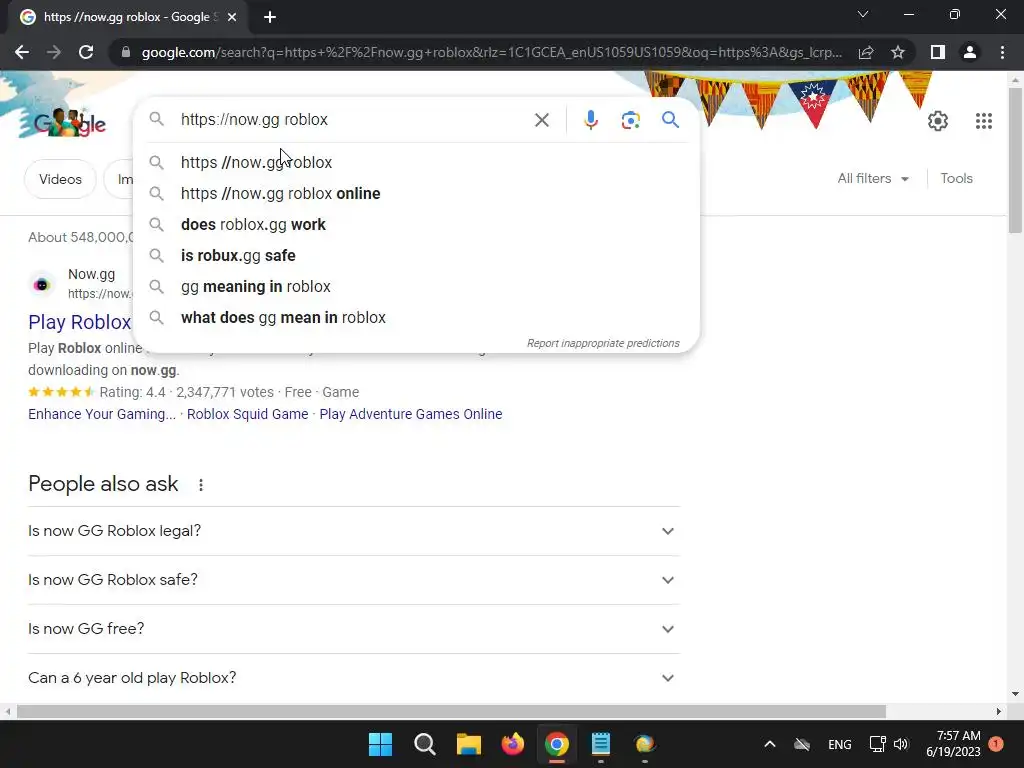
Task: Switch to Chrome in the taskbar
Action: [x=556, y=744]
